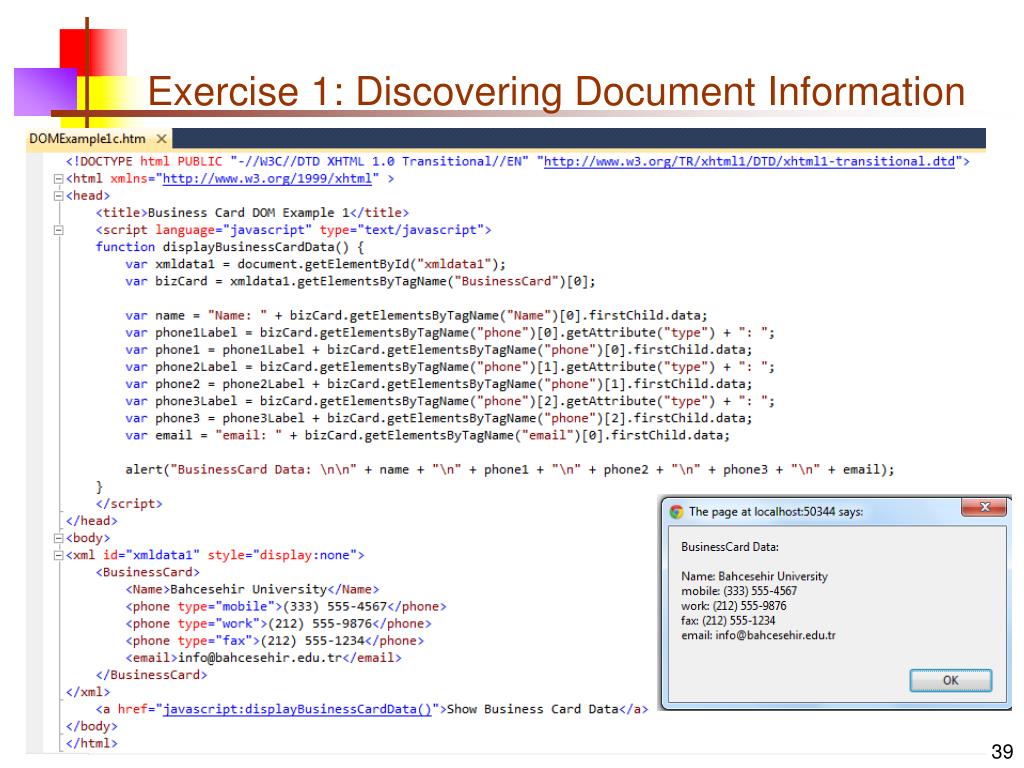Click the 'var xmldata1' declaration line

click(315, 264)
